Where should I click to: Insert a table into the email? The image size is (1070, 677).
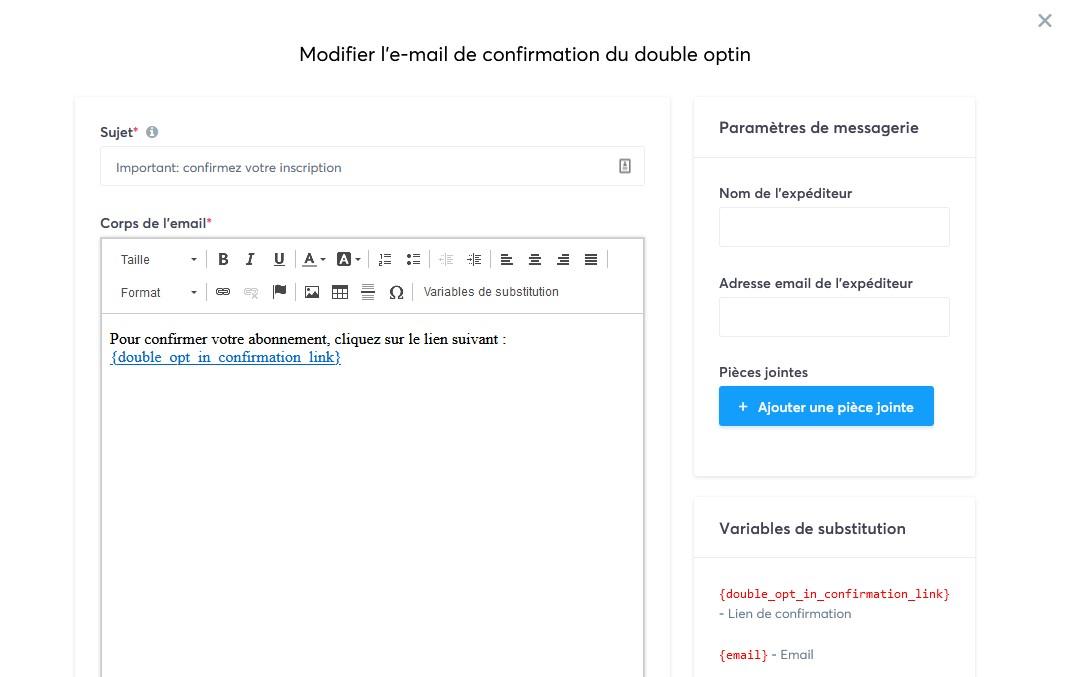coord(340,292)
